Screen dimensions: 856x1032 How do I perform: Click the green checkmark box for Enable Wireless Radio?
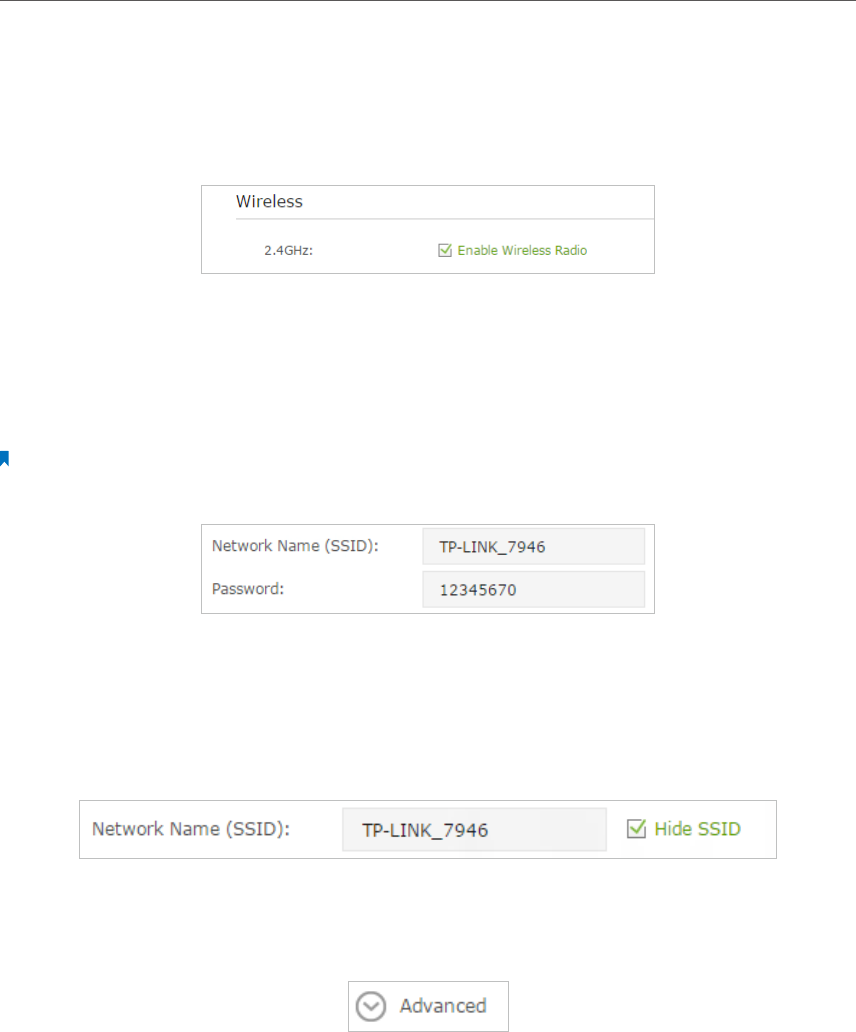coord(445,250)
